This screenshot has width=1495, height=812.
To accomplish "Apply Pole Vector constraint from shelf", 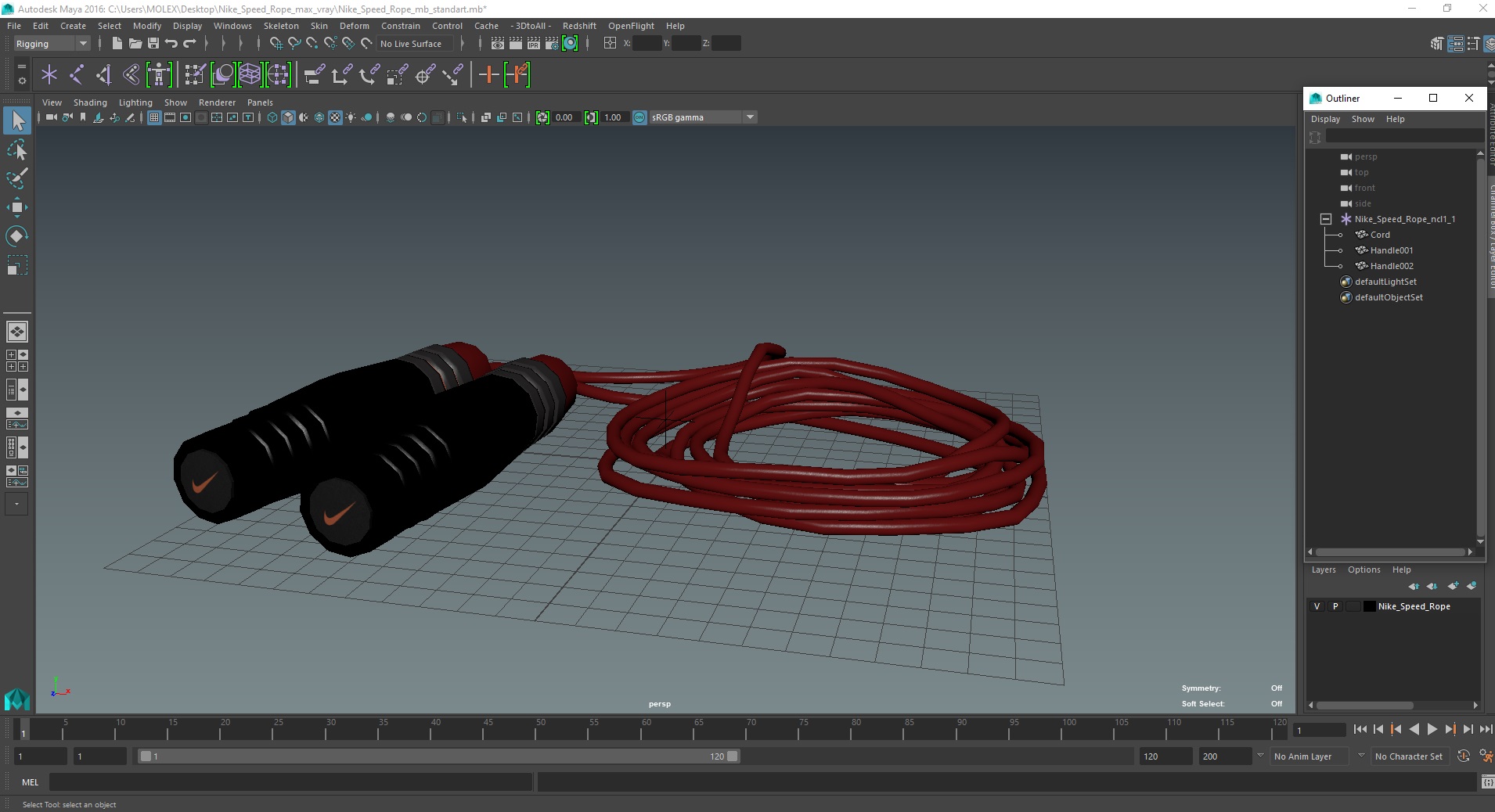I will pos(452,75).
